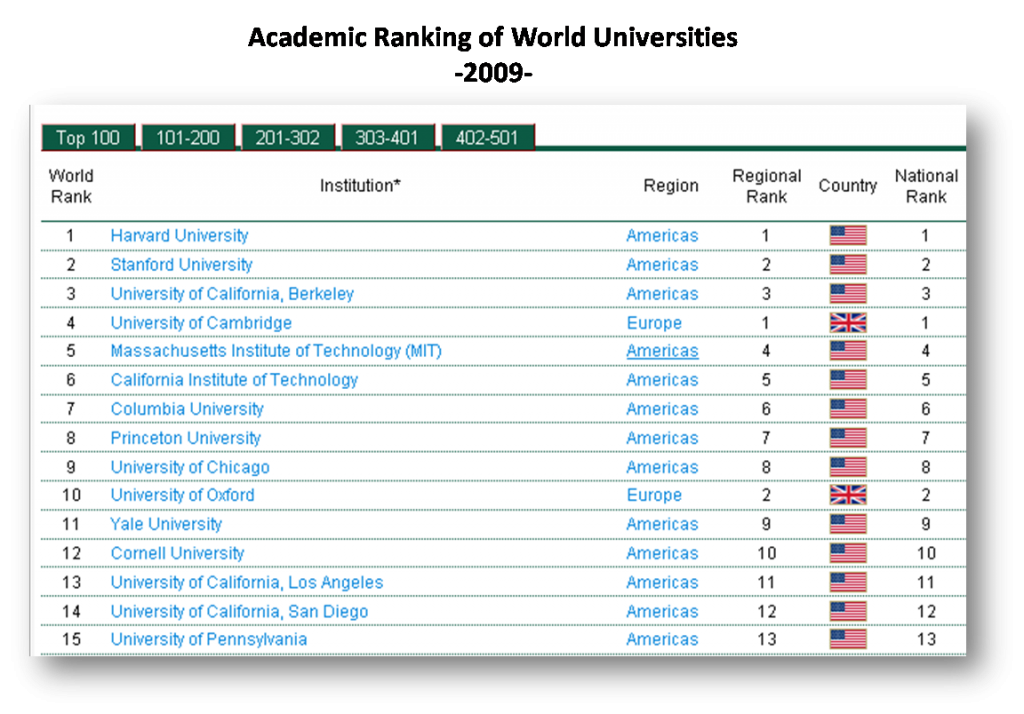Click the University of Cambridge link
The image size is (1024, 714).
(x=201, y=323)
